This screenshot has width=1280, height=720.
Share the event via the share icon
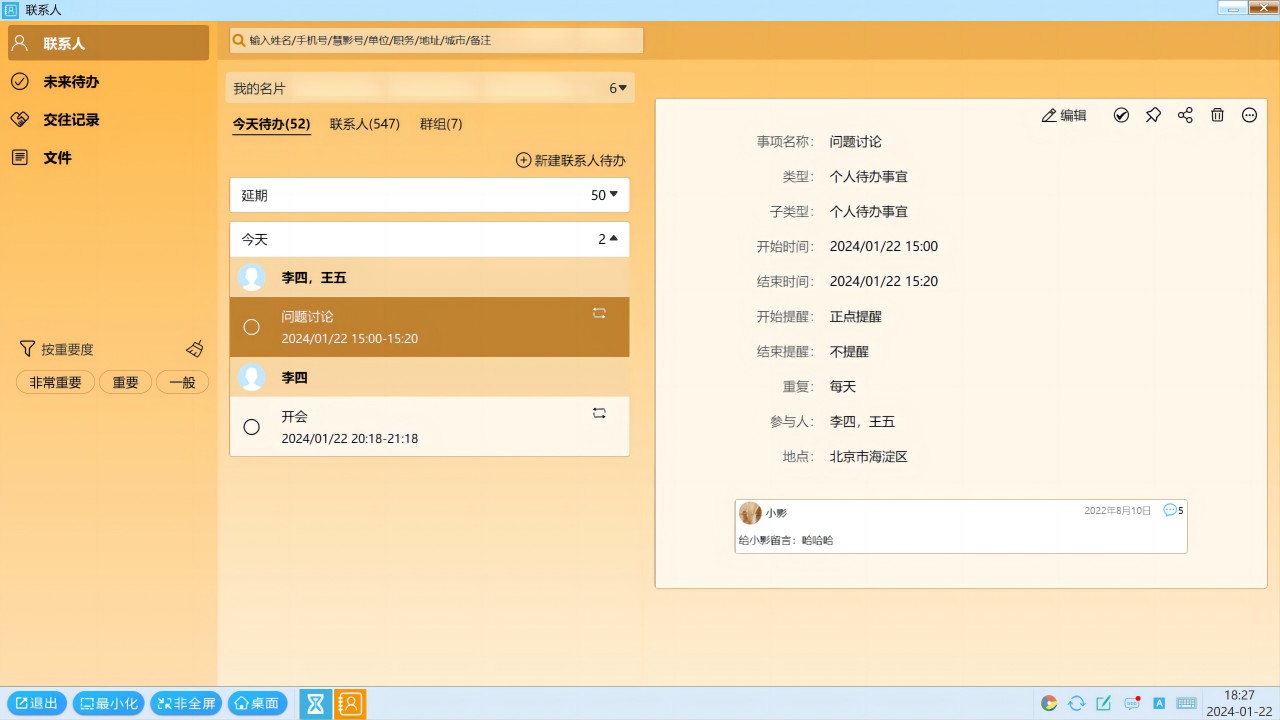pyautogui.click(x=1185, y=115)
